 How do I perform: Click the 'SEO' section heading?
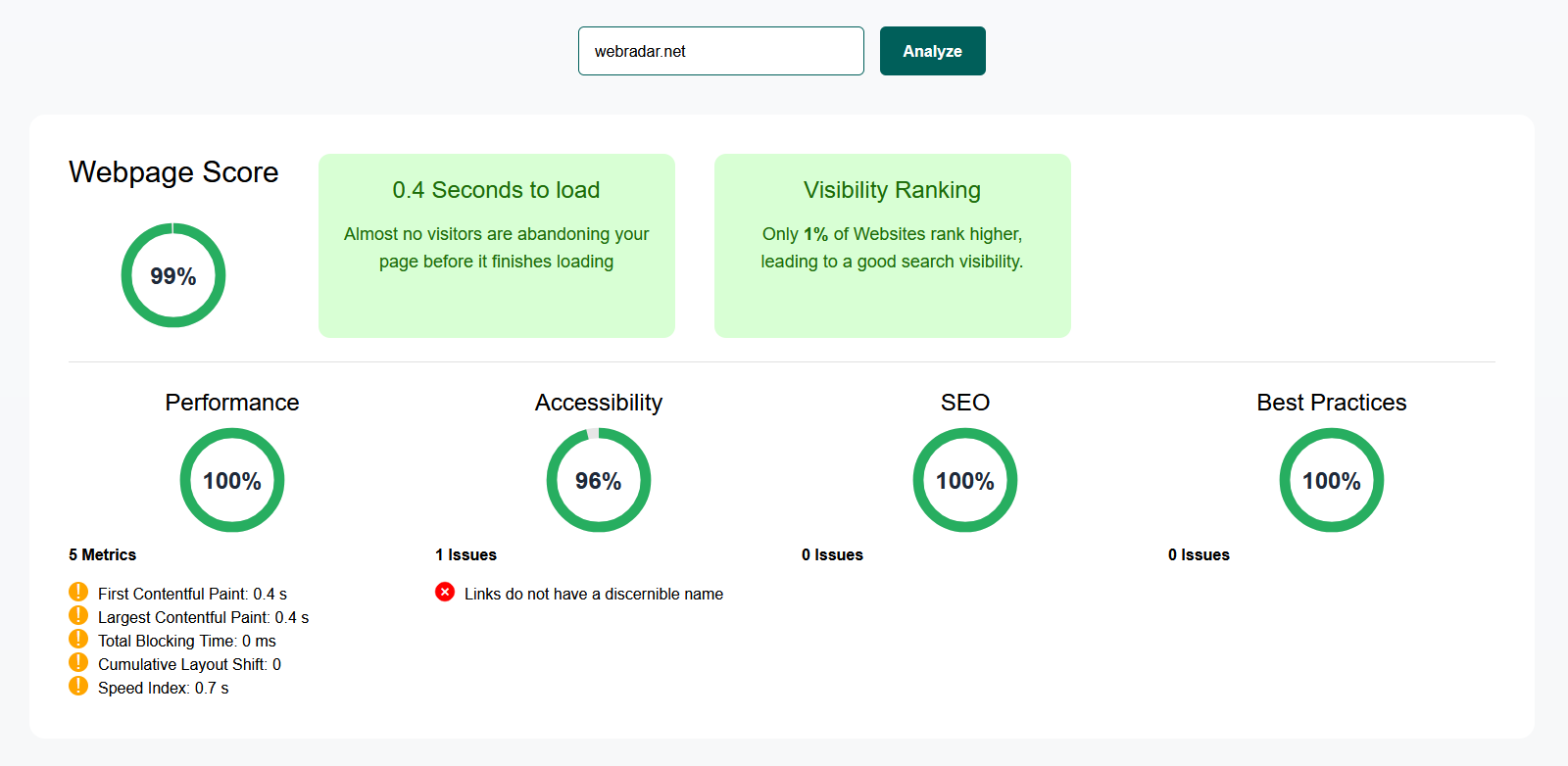[x=965, y=403]
